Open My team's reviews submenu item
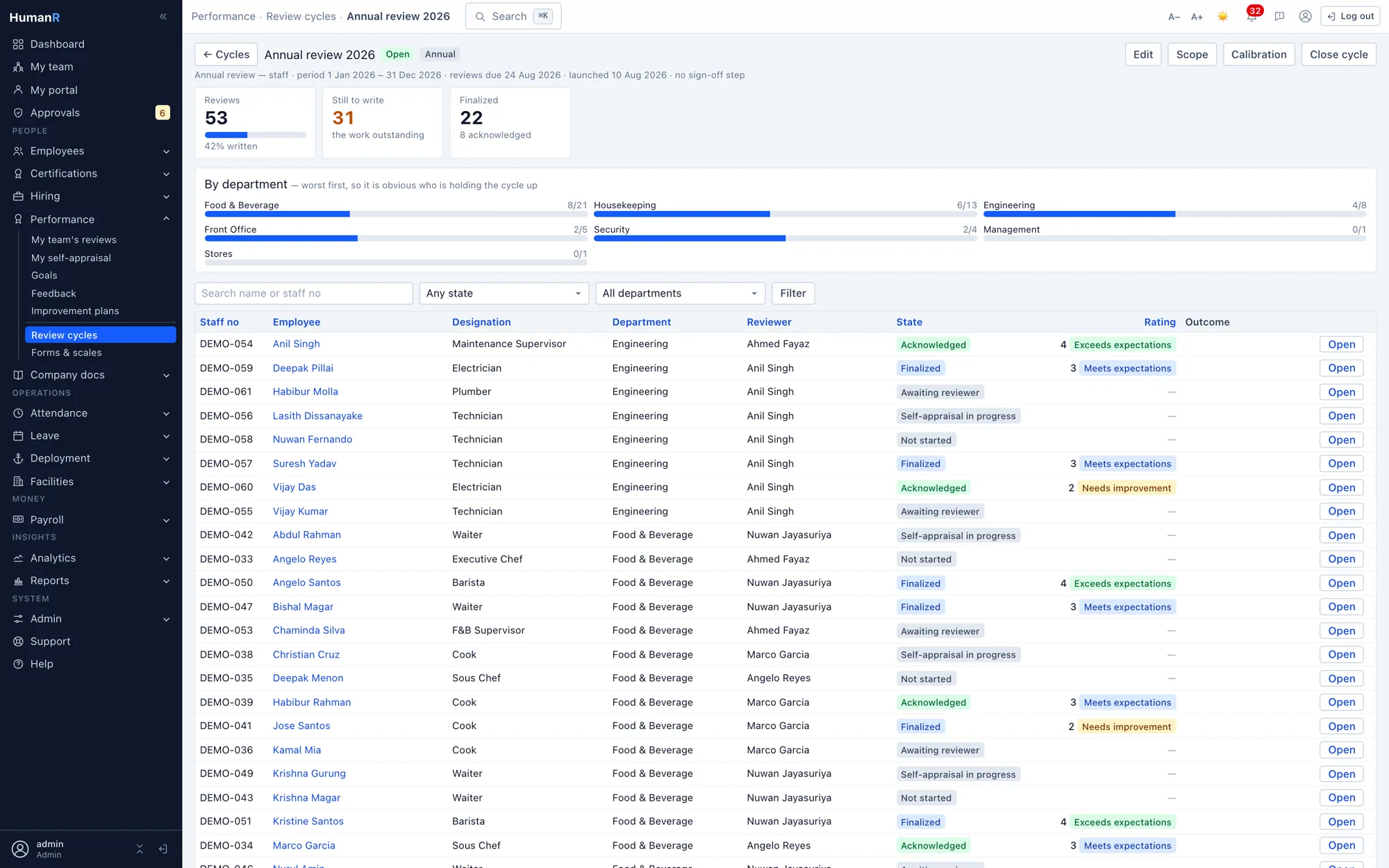This screenshot has width=1389, height=868. tap(74, 240)
